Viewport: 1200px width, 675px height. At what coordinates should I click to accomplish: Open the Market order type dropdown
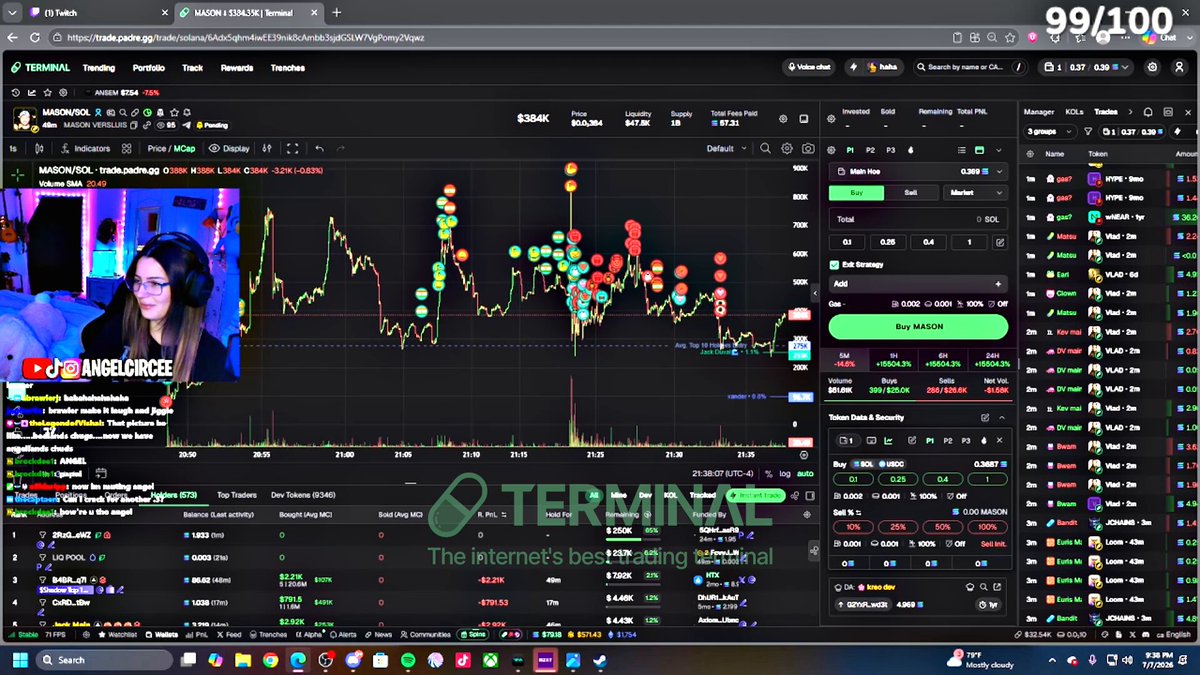(974, 192)
